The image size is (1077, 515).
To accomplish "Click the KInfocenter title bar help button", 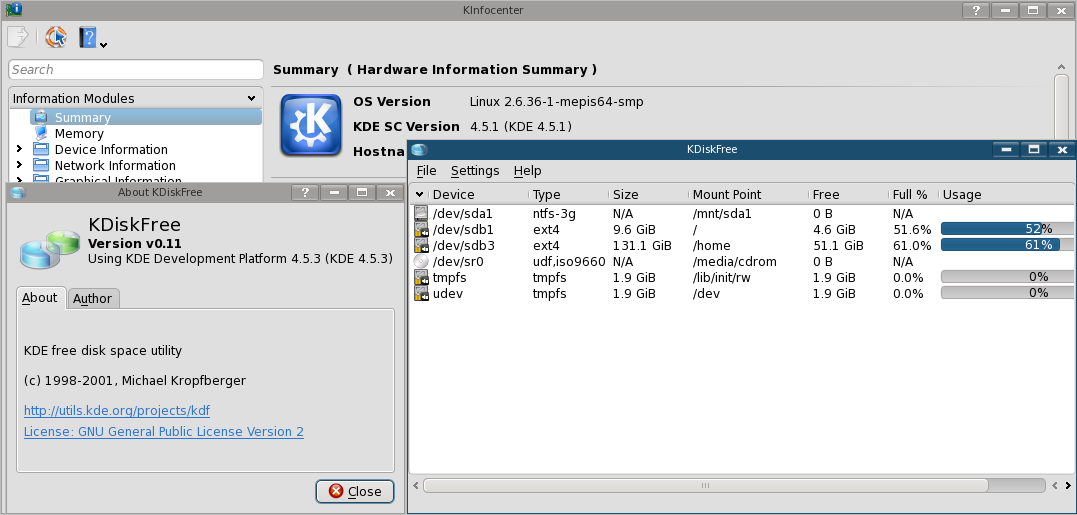I will (x=976, y=10).
